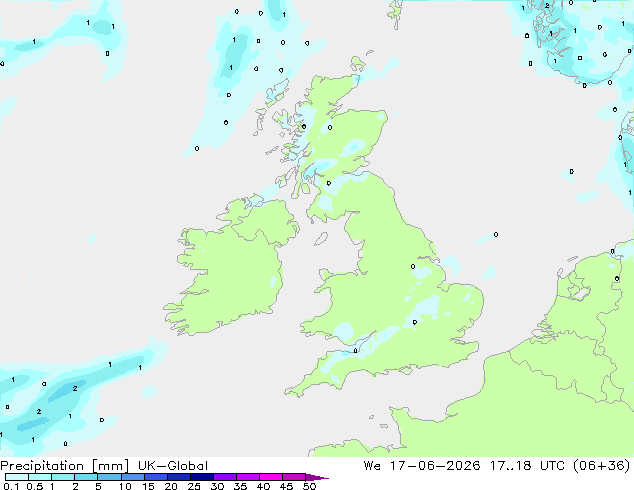Click the '0.1' legend scale number
This screenshot has width=634, height=490.
pos(11,486)
